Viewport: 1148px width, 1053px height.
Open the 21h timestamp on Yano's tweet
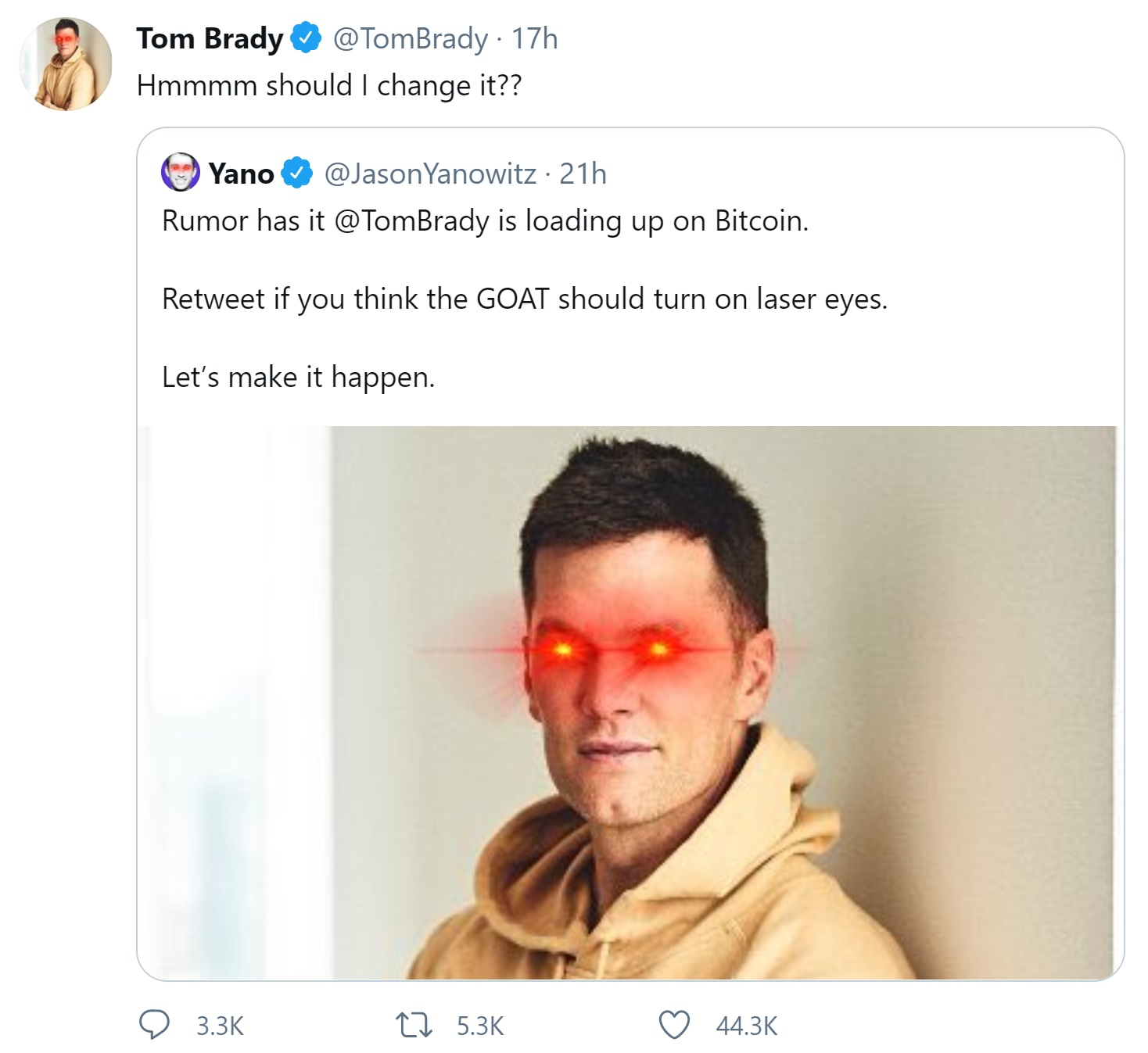point(584,175)
